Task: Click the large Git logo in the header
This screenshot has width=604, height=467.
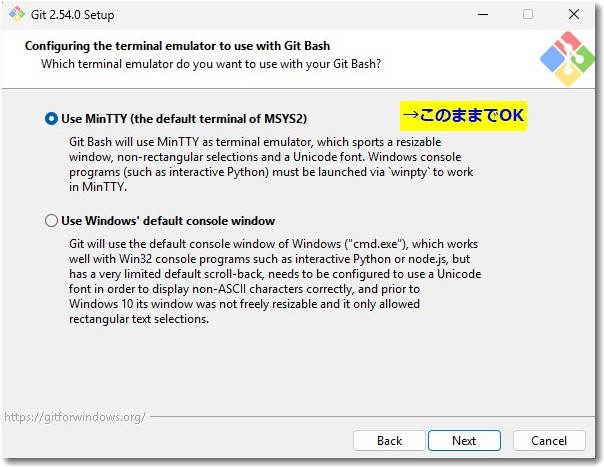Action: point(567,59)
